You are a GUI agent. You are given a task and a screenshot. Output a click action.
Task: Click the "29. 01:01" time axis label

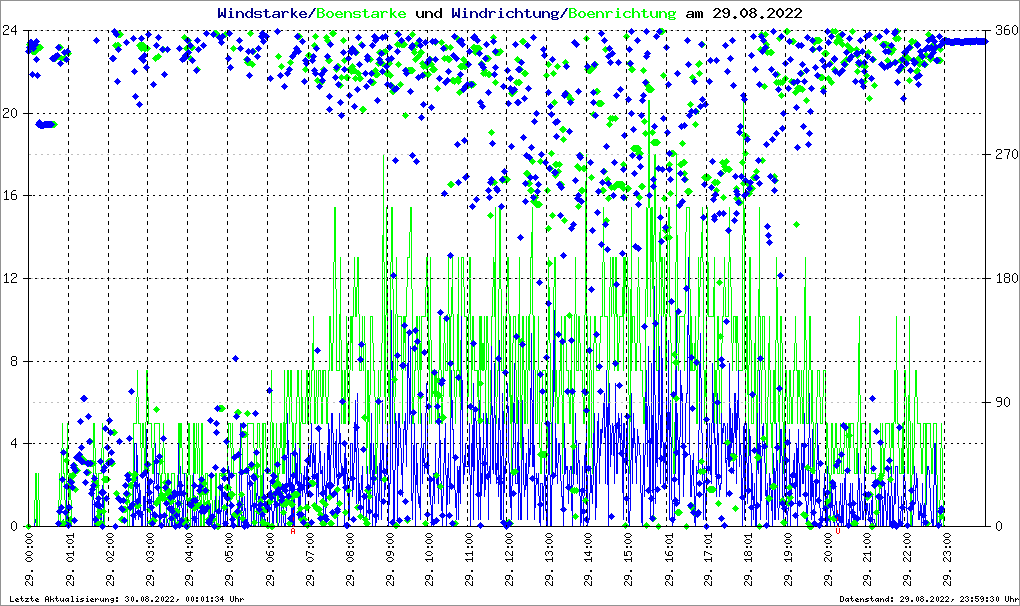tap(70, 560)
